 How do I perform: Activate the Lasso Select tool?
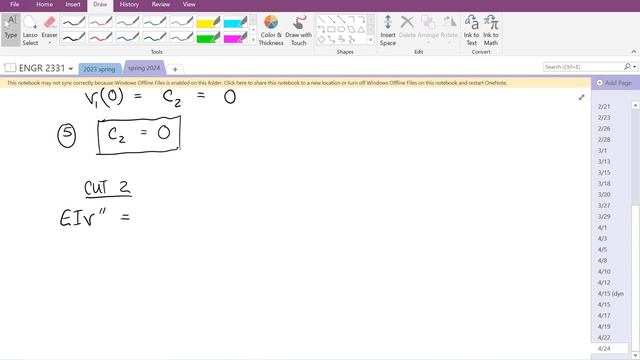point(30,30)
